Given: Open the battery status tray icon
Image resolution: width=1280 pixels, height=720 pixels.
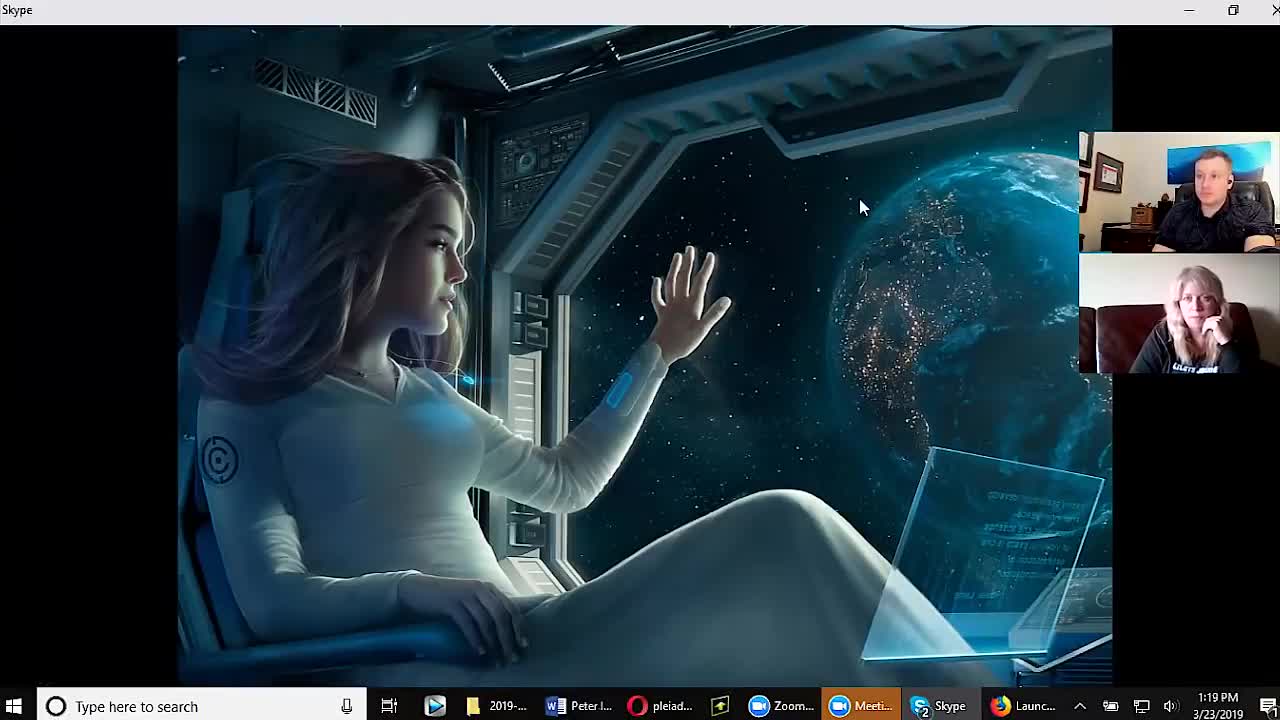Looking at the screenshot, I should coord(1110,706).
